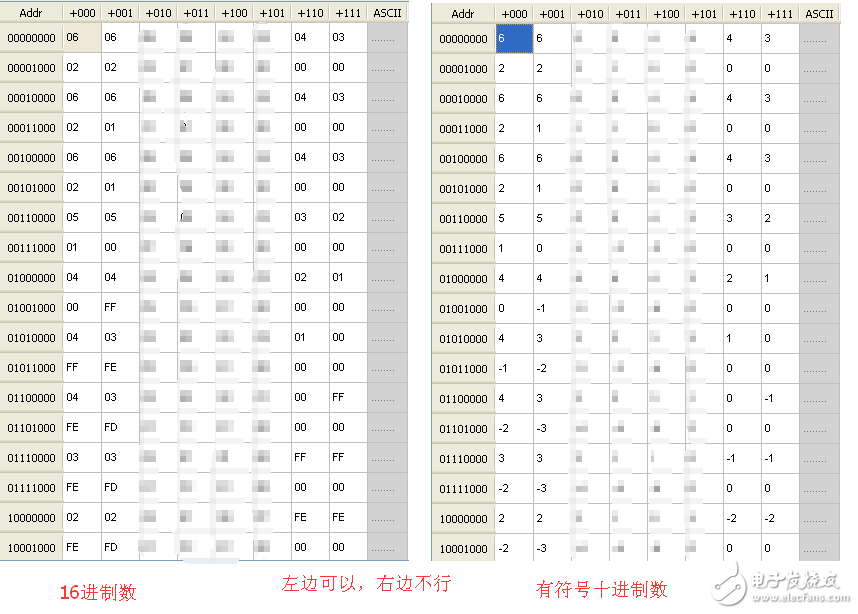Click decimal cell -1 in row 01001000
This screenshot has height=614, width=858.
(x=552, y=309)
